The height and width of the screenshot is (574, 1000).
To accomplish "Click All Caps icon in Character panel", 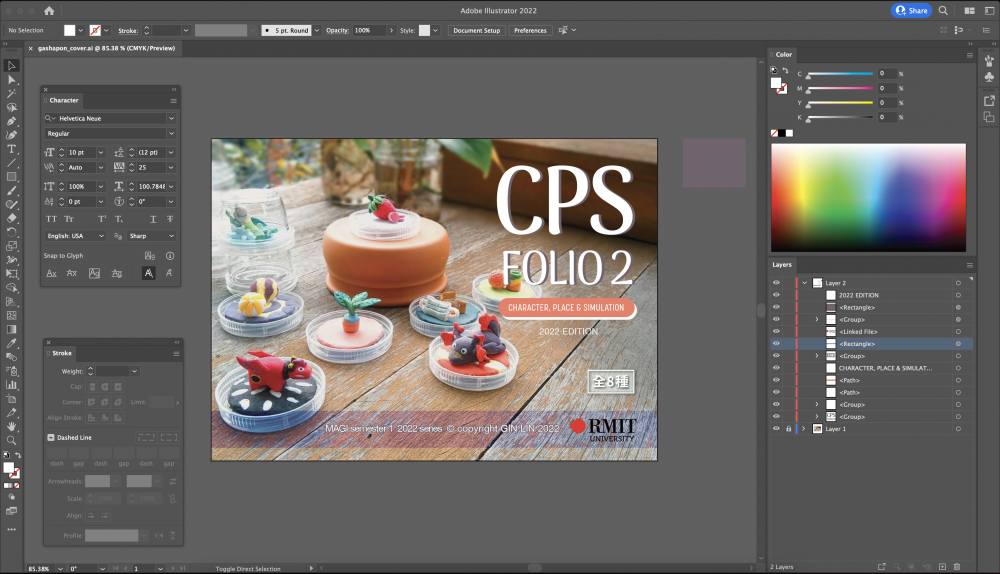I will [52, 219].
